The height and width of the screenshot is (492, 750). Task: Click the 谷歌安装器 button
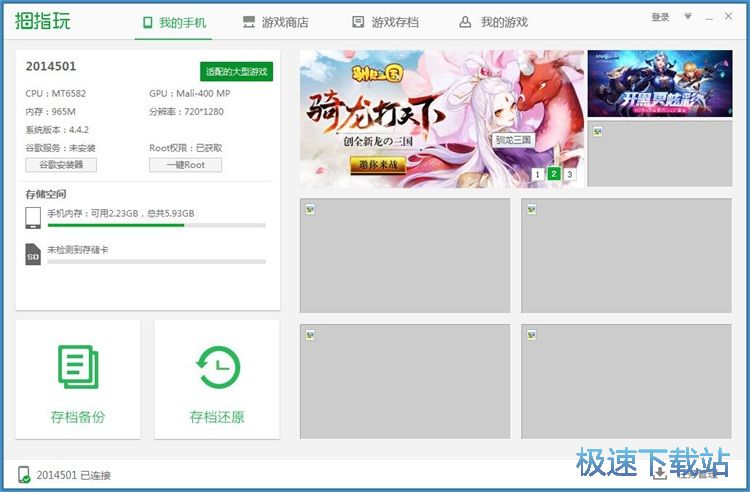pos(61,165)
